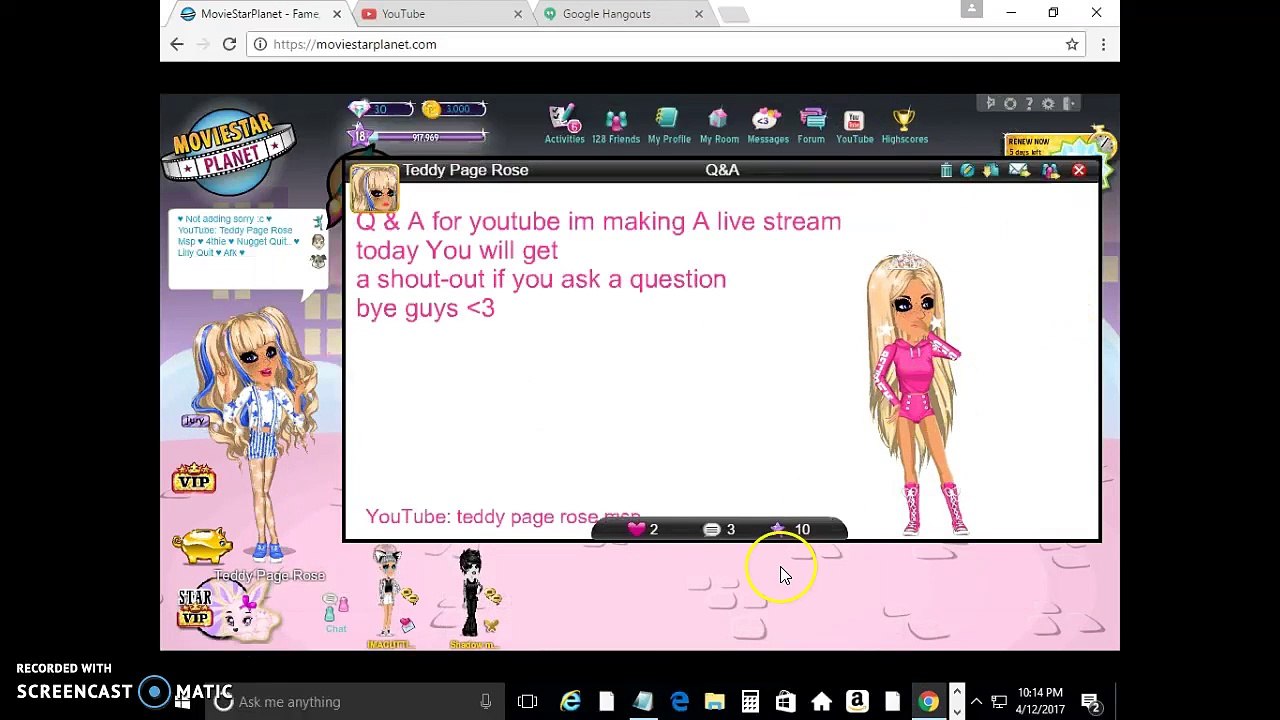Click the Star VIP badge

(195, 608)
